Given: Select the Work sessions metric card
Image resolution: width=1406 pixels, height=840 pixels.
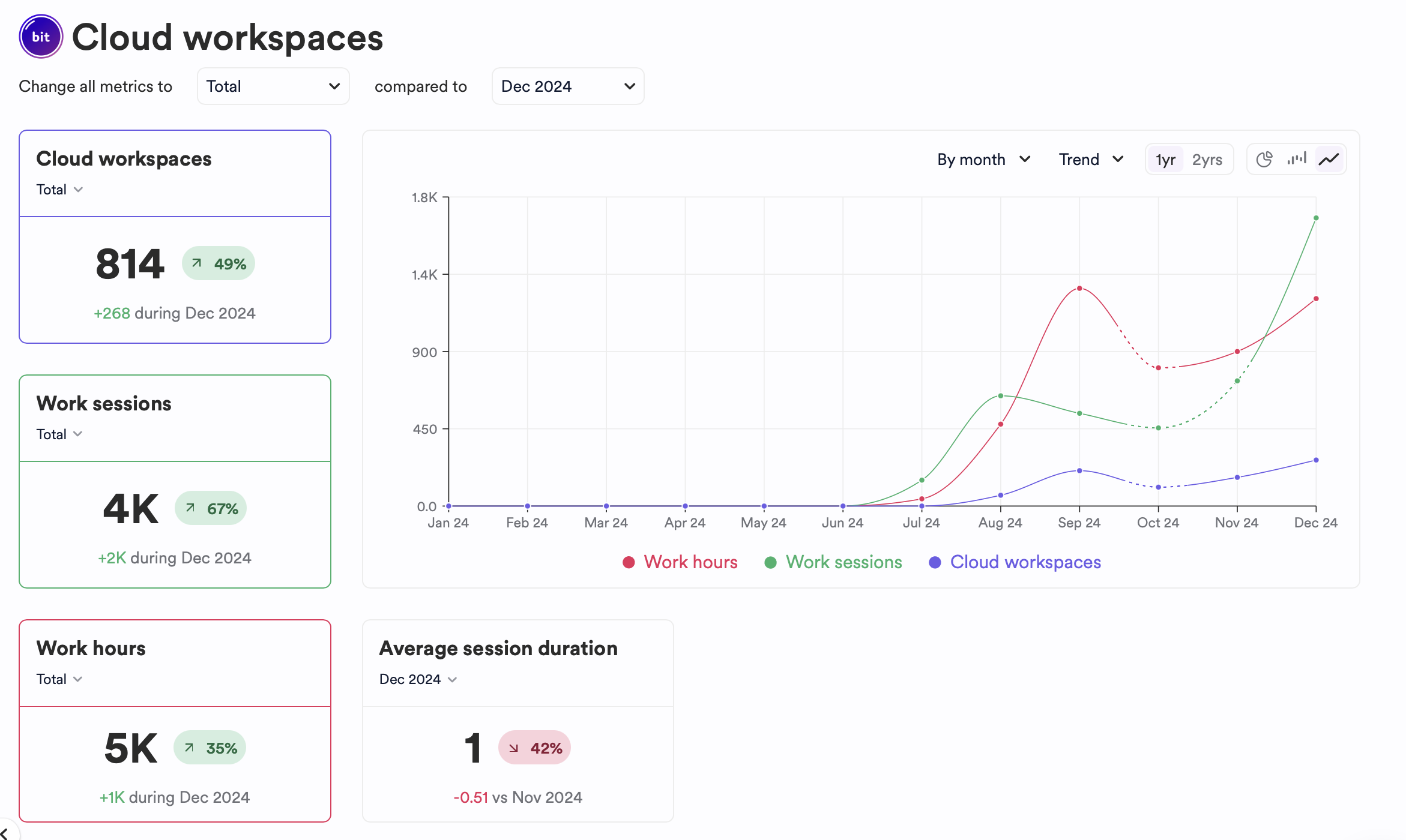Looking at the screenshot, I should pyautogui.click(x=175, y=481).
